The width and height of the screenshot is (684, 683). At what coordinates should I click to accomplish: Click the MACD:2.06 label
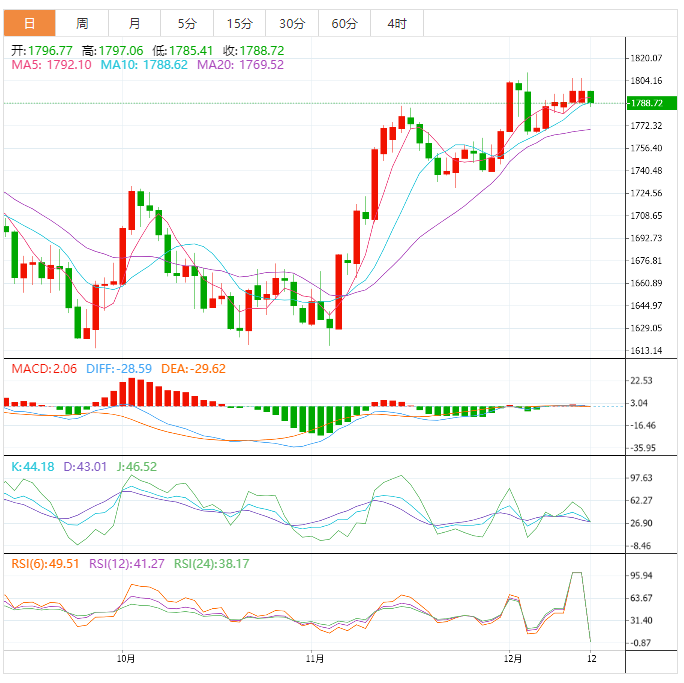(44, 369)
